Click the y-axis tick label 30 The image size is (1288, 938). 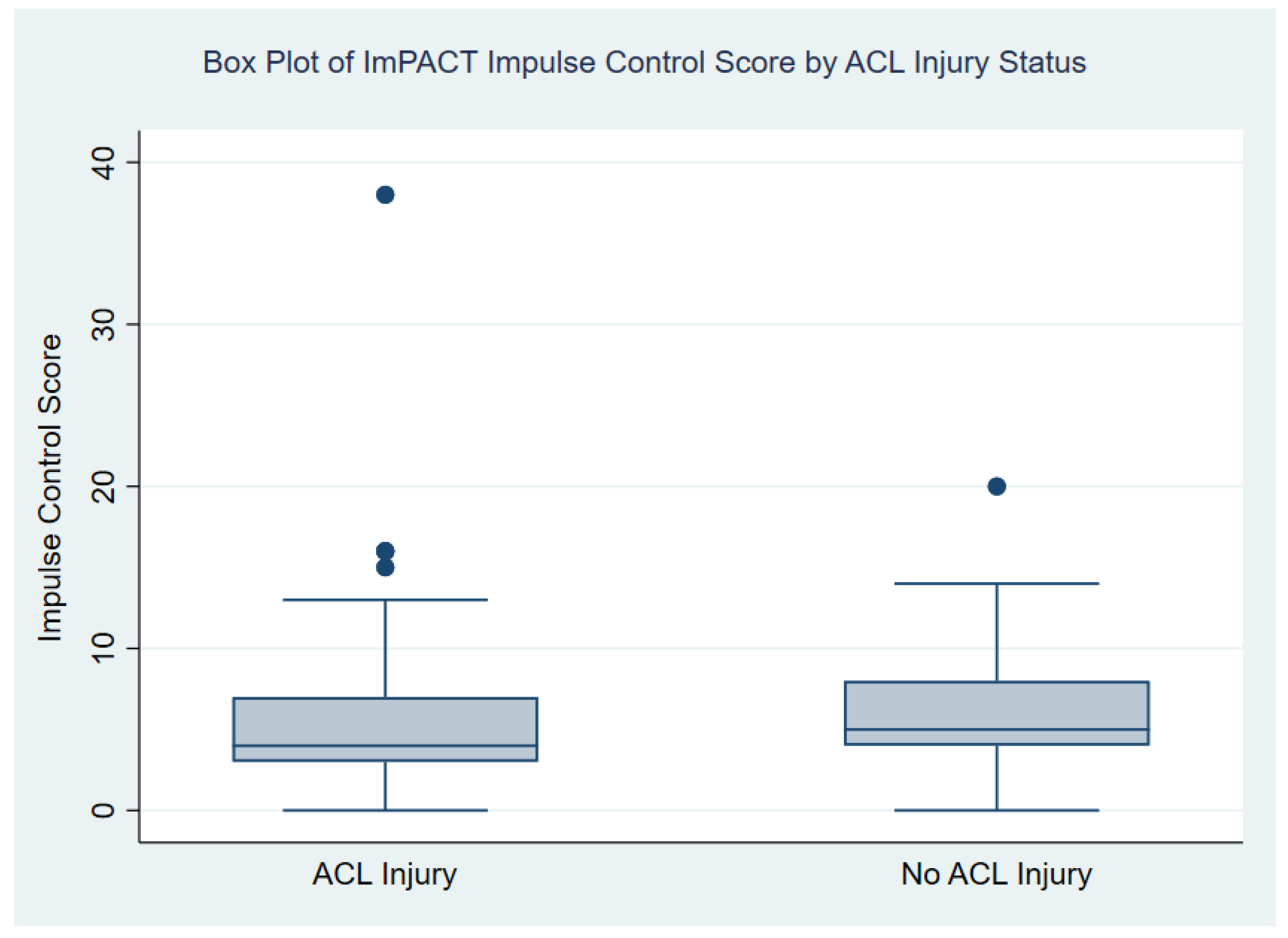pos(103,324)
